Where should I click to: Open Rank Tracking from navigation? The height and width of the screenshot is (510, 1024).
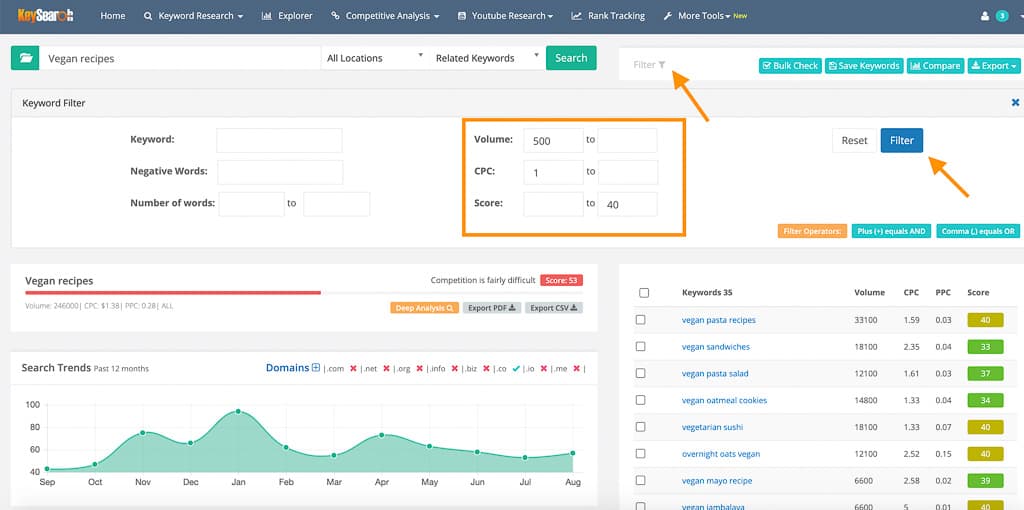click(x=608, y=16)
